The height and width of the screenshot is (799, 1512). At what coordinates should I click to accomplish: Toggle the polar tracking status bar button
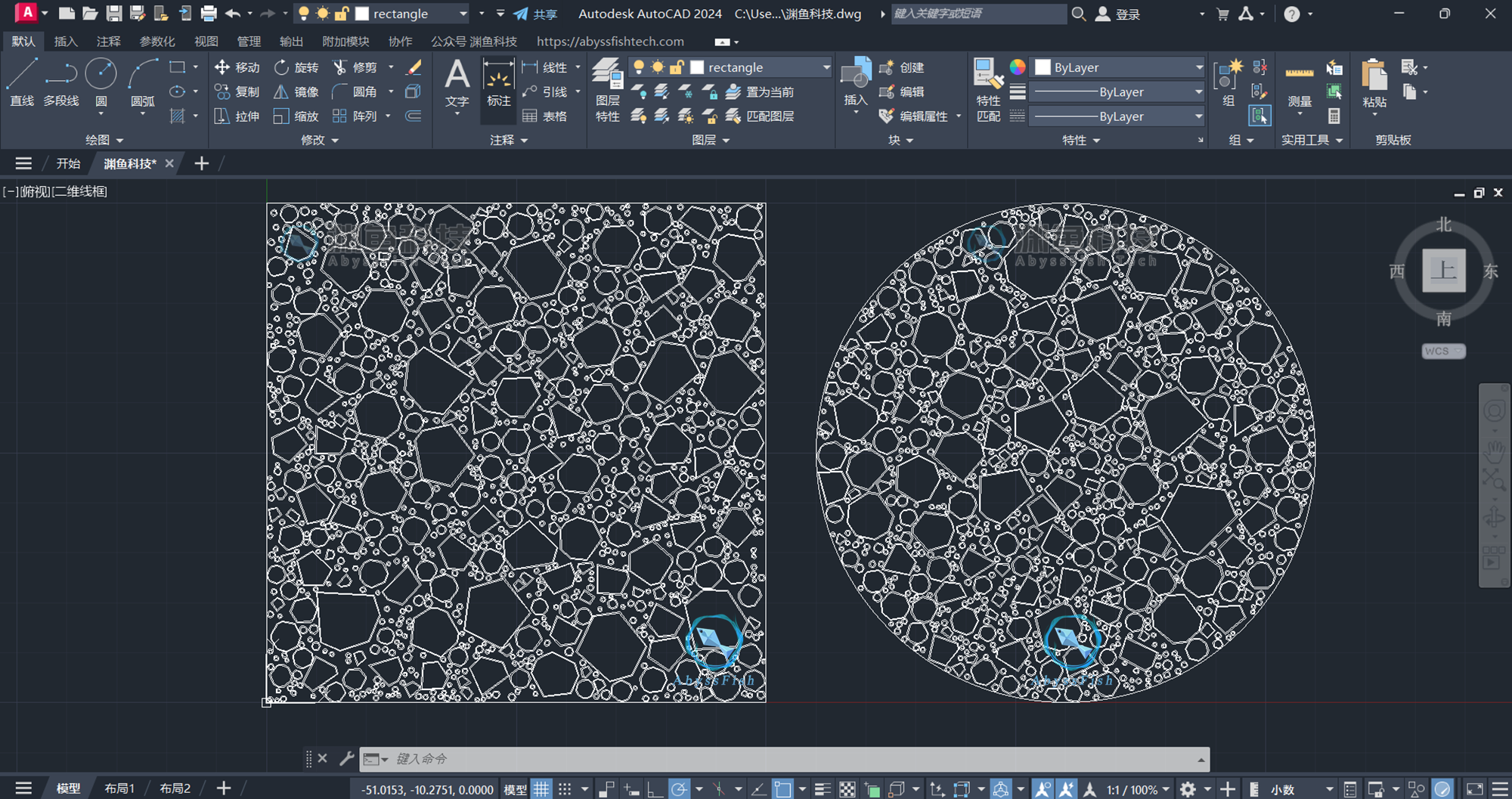tap(679, 789)
